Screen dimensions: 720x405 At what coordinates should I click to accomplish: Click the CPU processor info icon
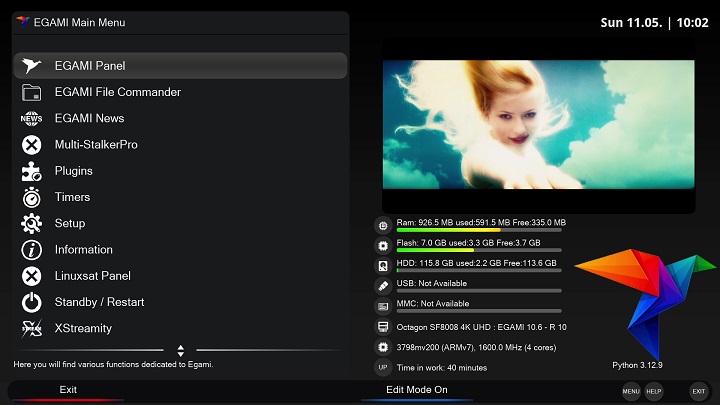[x=382, y=347]
